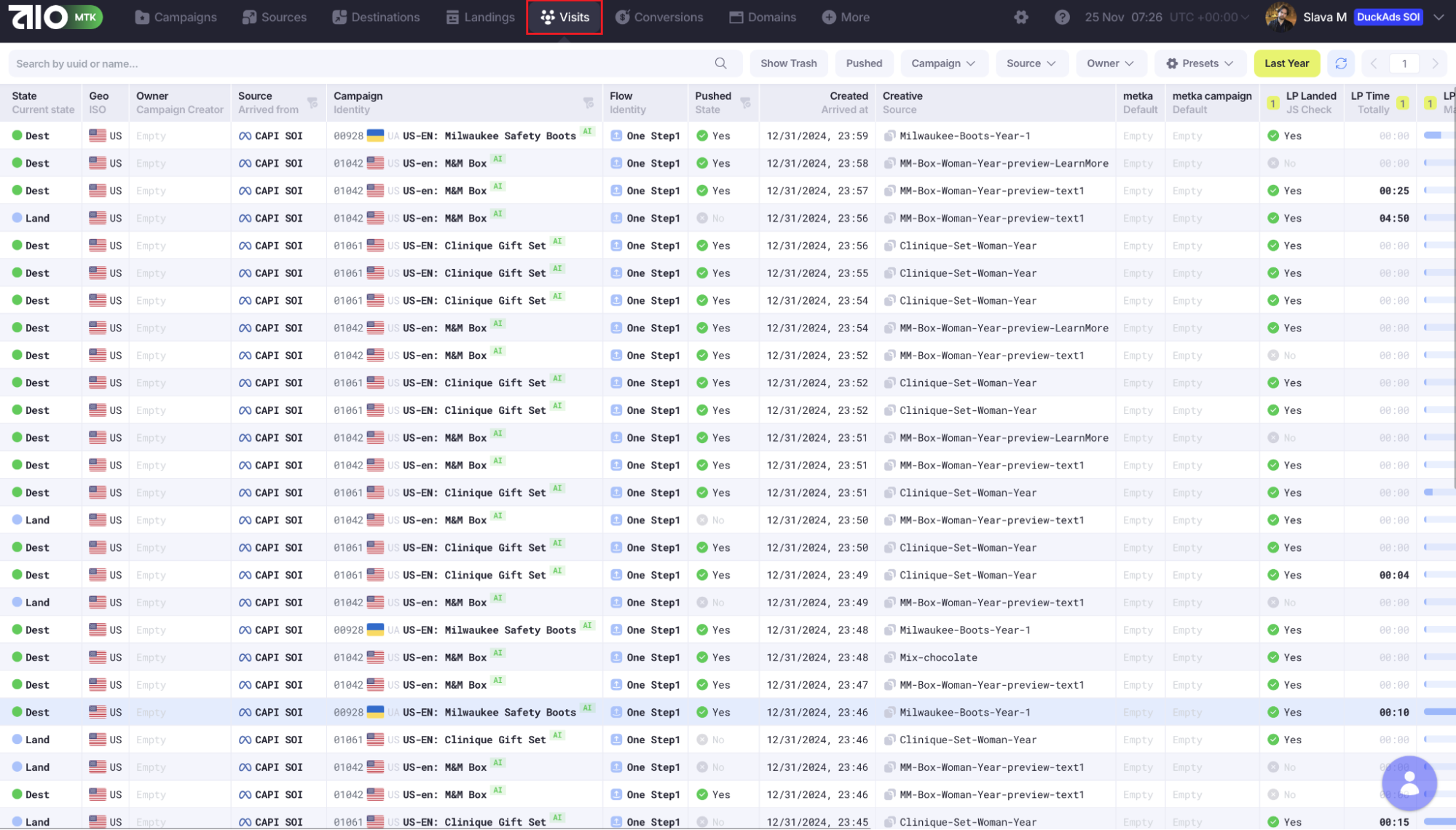This screenshot has width=1456, height=830.
Task: Open the help question mark icon
Action: 1062,17
